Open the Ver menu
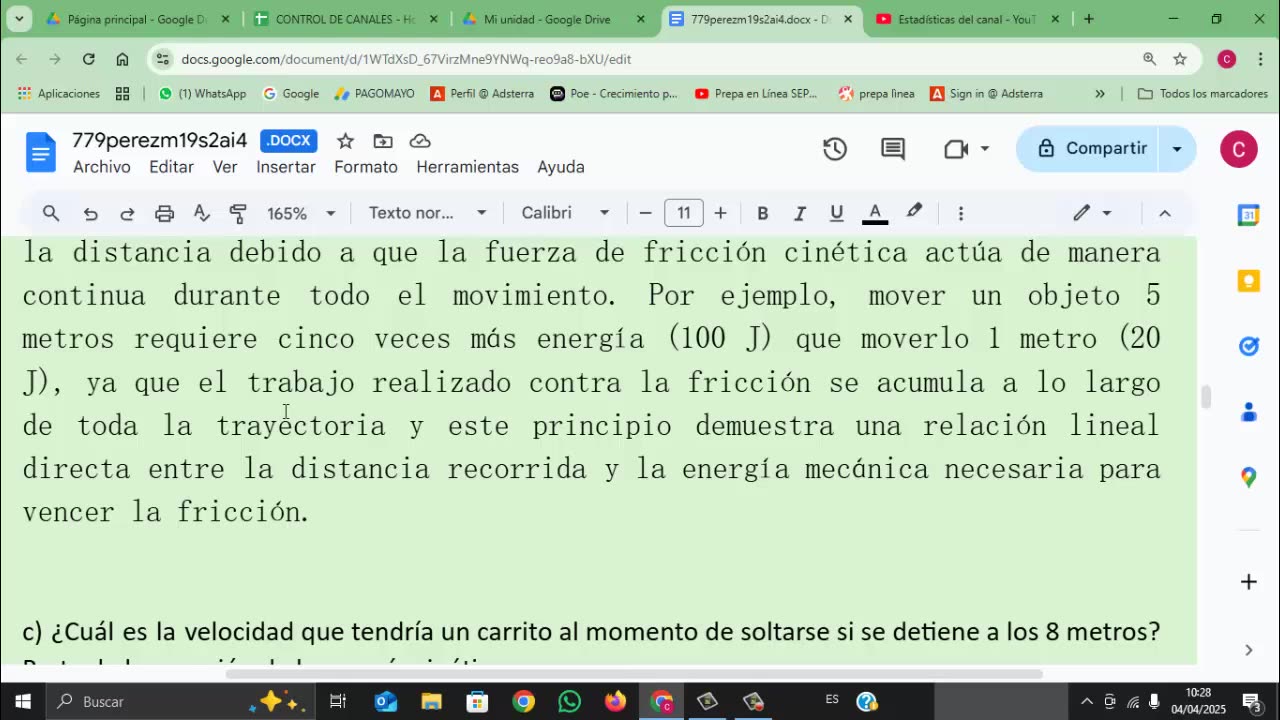1280x720 pixels. tap(225, 167)
